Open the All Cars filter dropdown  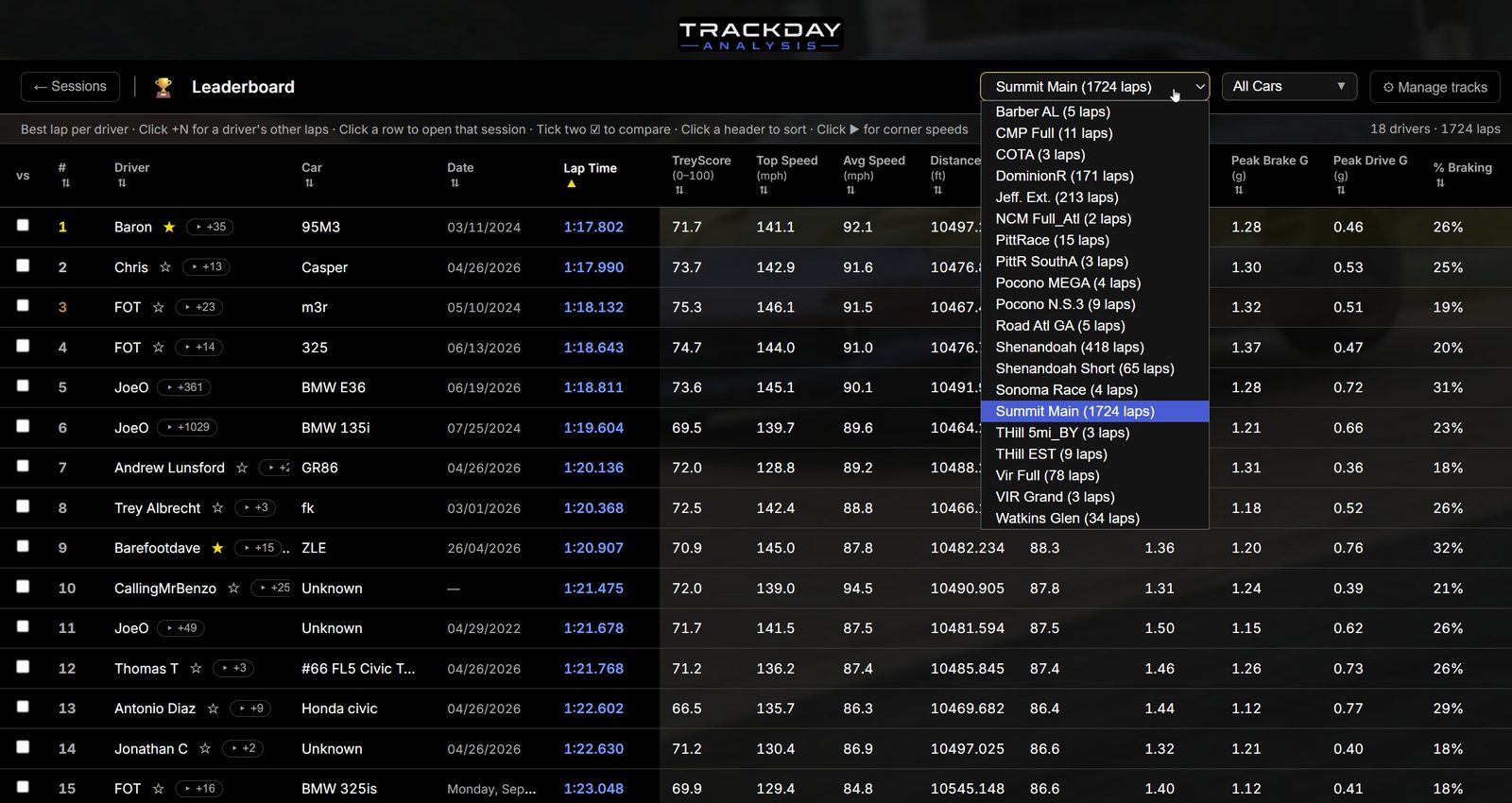[1289, 87]
